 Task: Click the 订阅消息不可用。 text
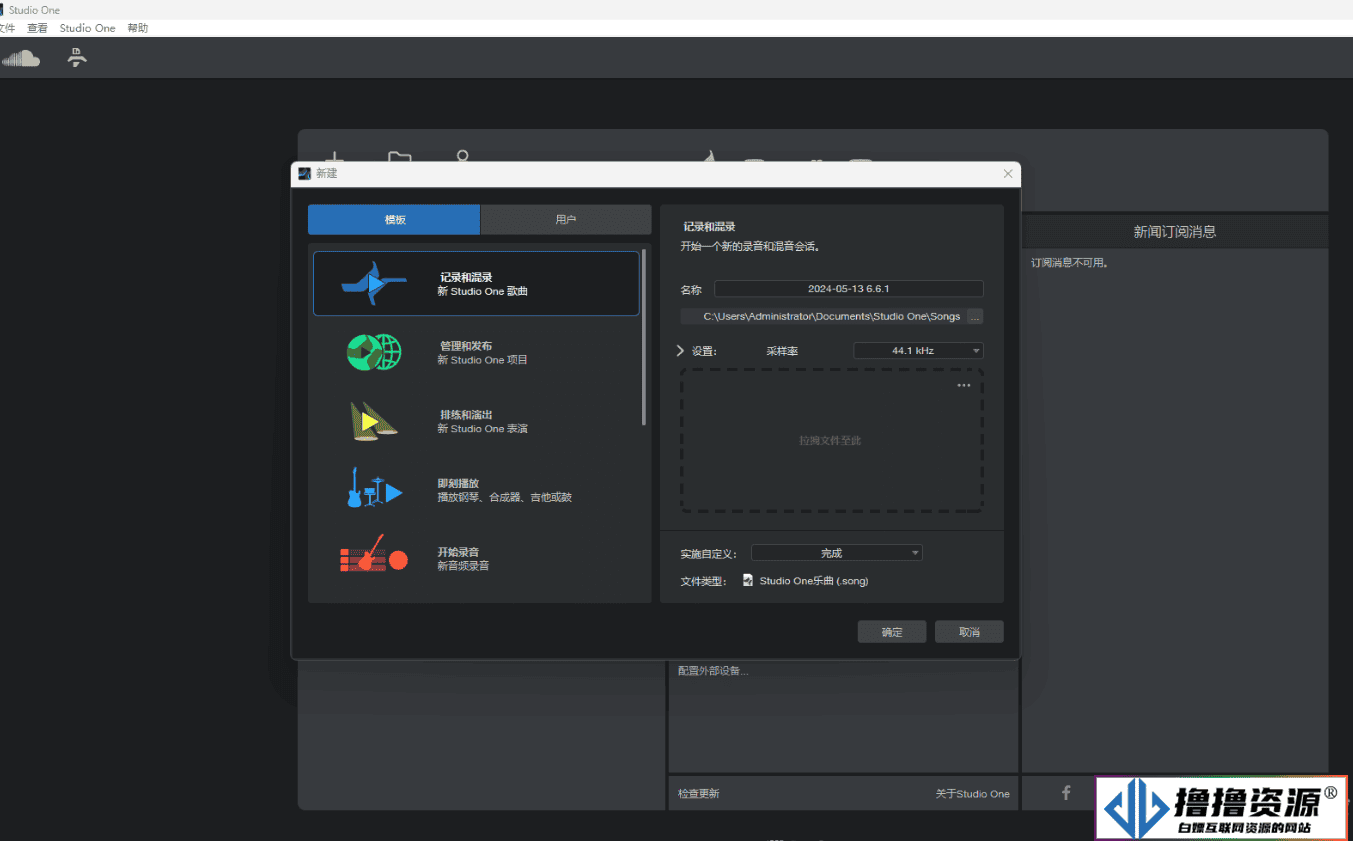pyautogui.click(x=1070, y=264)
